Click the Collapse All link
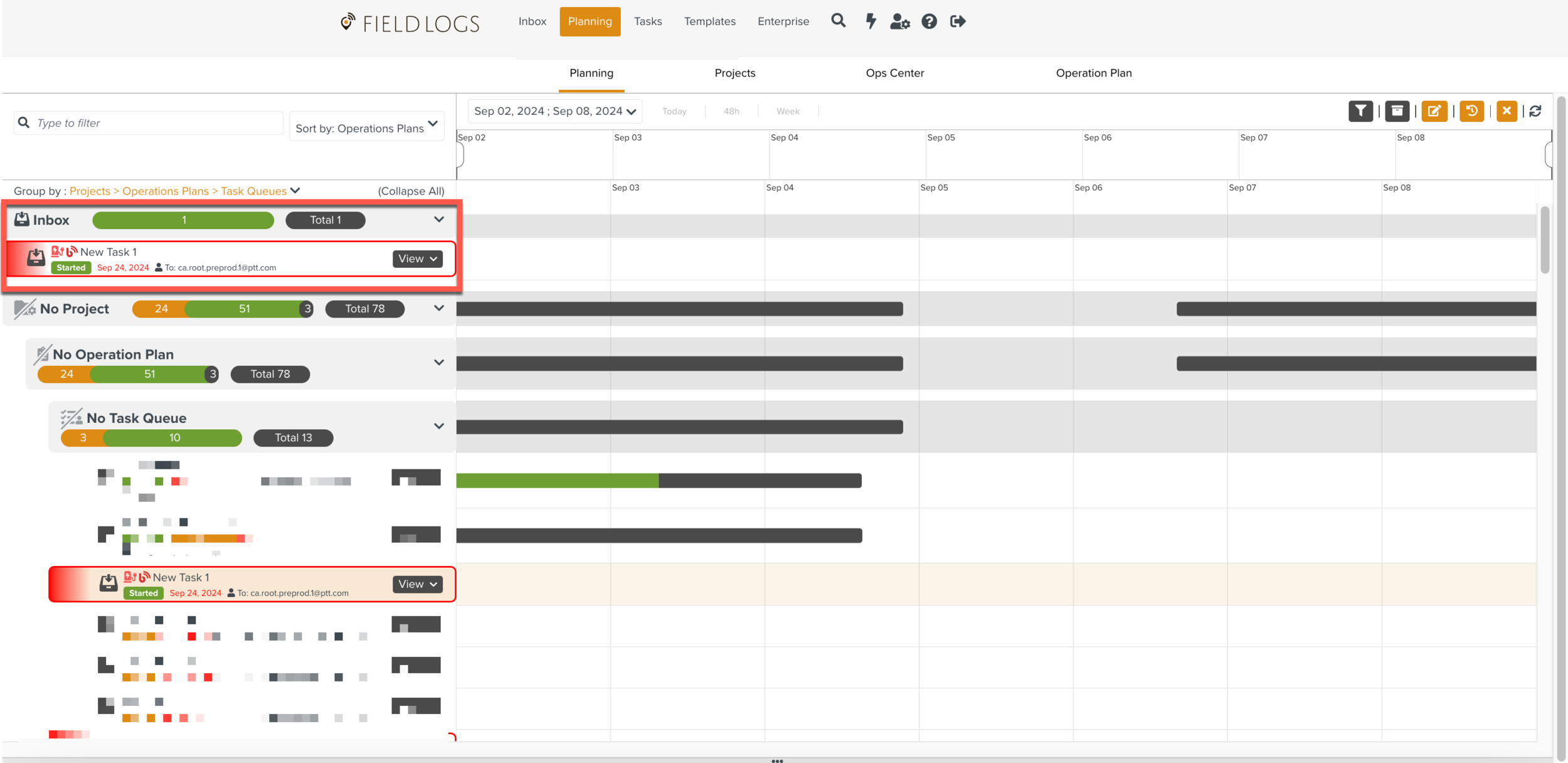The height and width of the screenshot is (763, 1568). (x=411, y=191)
